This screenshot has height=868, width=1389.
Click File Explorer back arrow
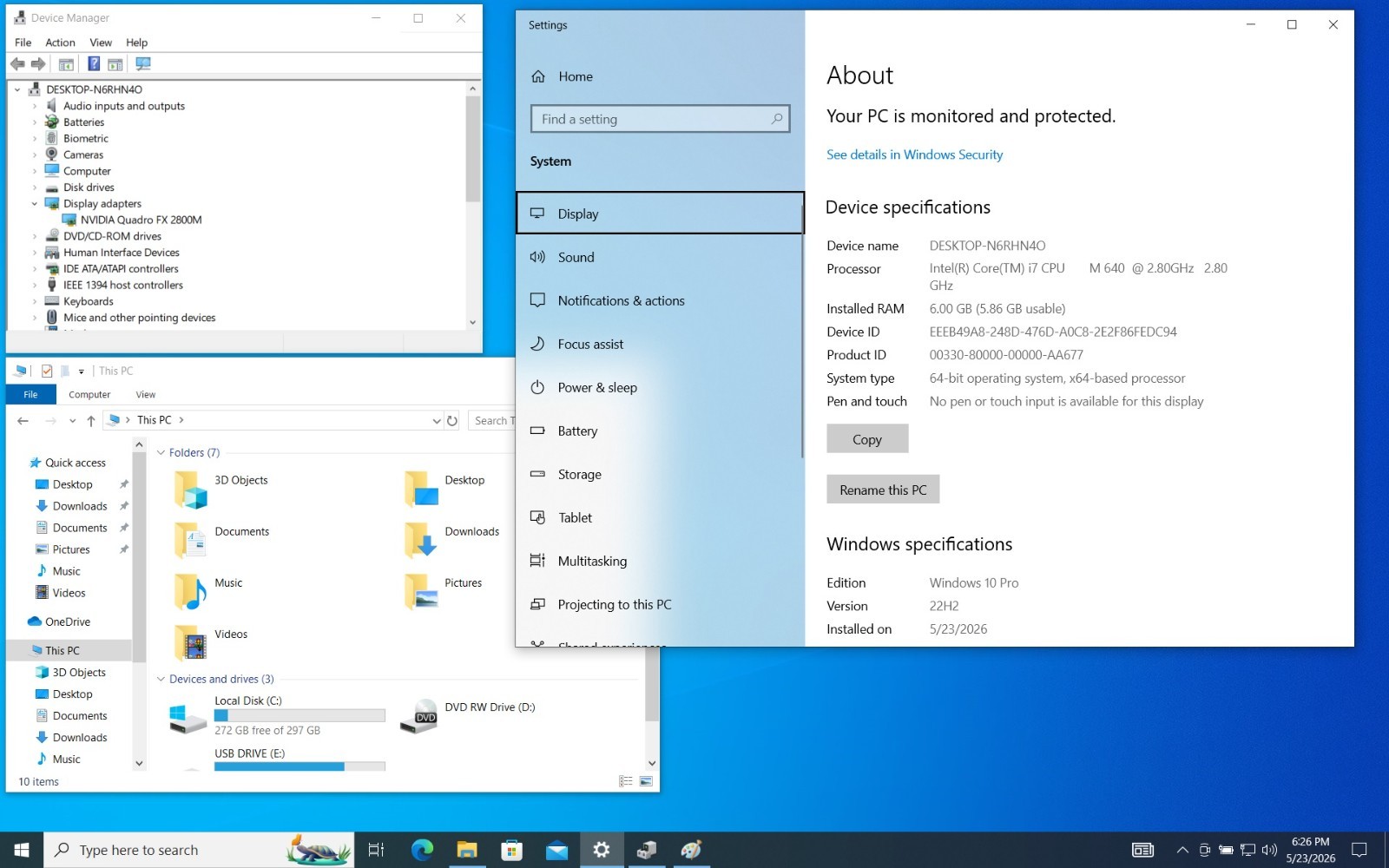point(23,420)
